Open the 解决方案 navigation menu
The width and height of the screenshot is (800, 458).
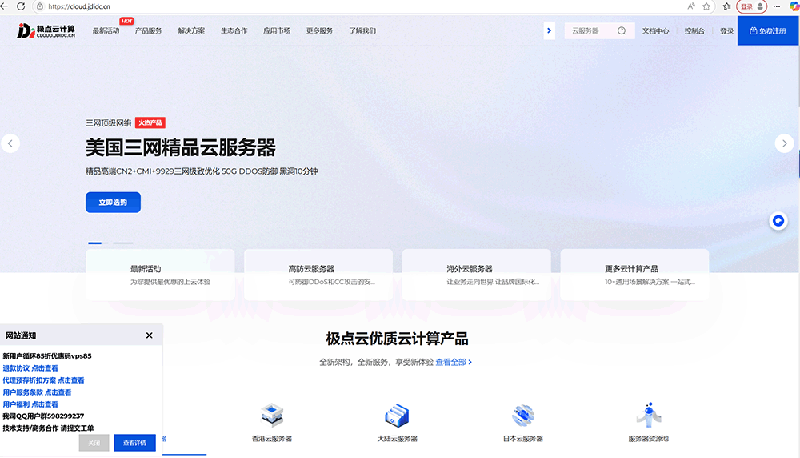pyautogui.click(x=191, y=31)
